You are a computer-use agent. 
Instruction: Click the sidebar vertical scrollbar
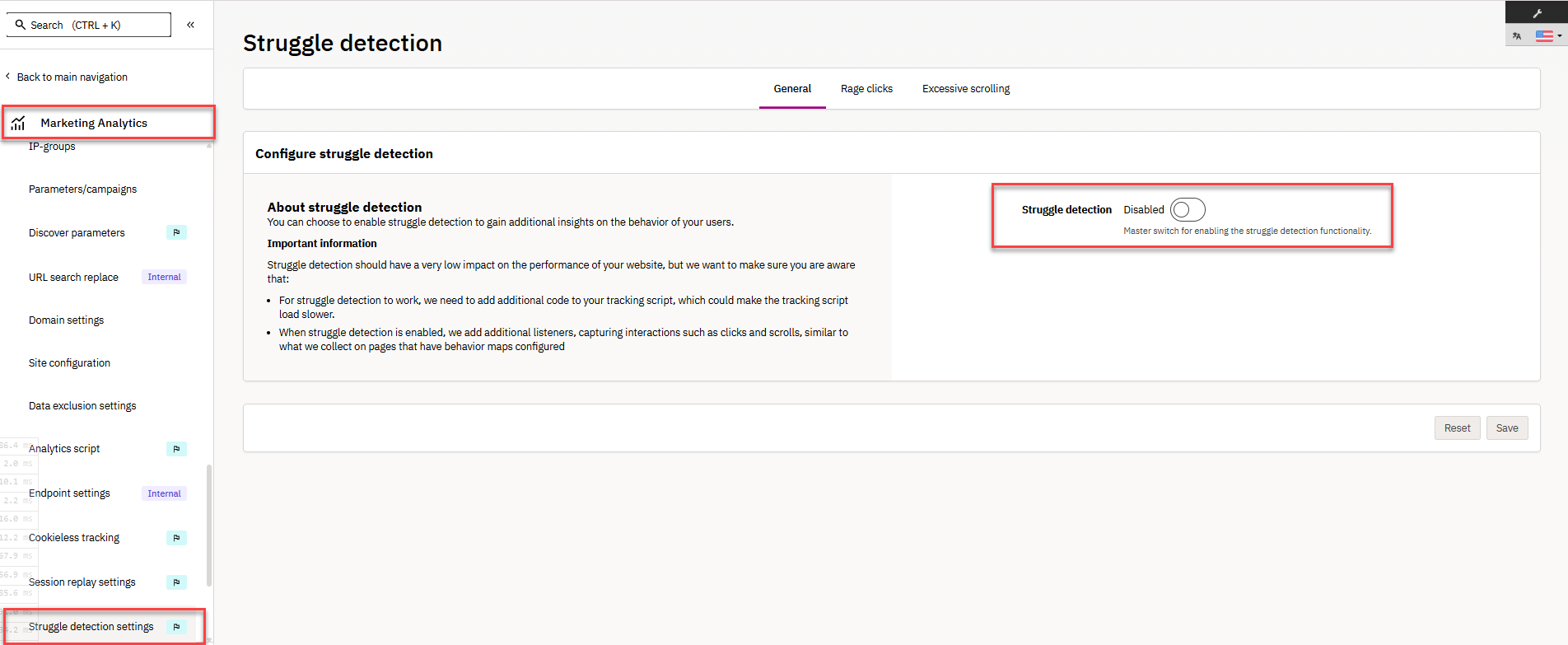click(209, 526)
